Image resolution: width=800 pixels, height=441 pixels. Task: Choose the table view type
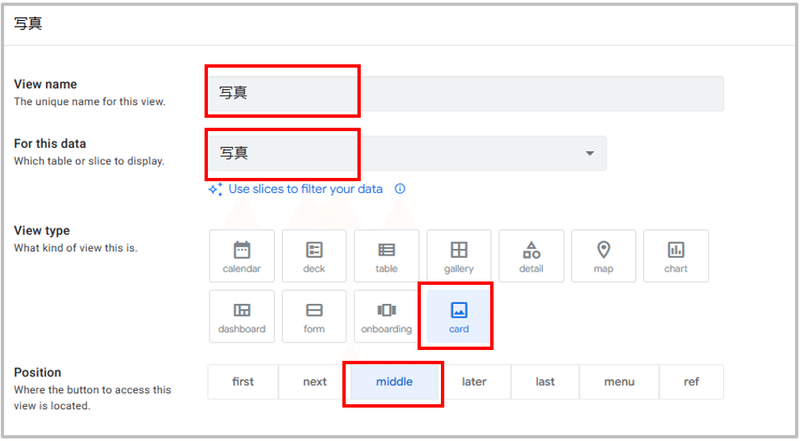(x=386, y=256)
